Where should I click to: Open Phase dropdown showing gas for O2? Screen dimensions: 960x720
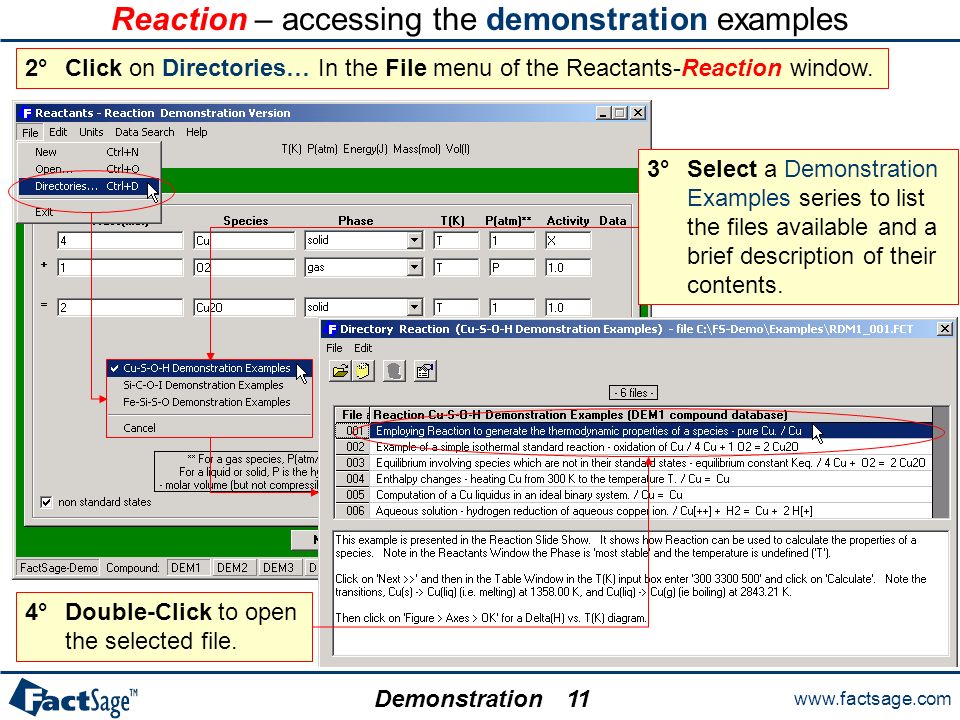414,268
